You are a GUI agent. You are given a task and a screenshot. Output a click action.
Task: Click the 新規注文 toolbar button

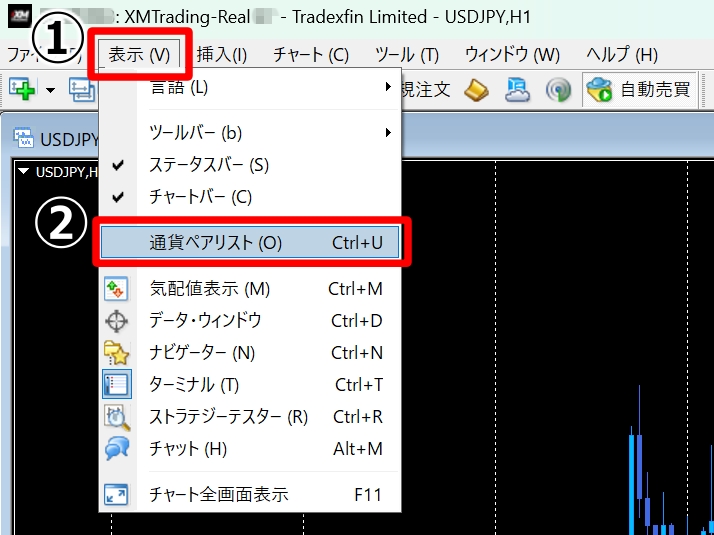point(426,90)
